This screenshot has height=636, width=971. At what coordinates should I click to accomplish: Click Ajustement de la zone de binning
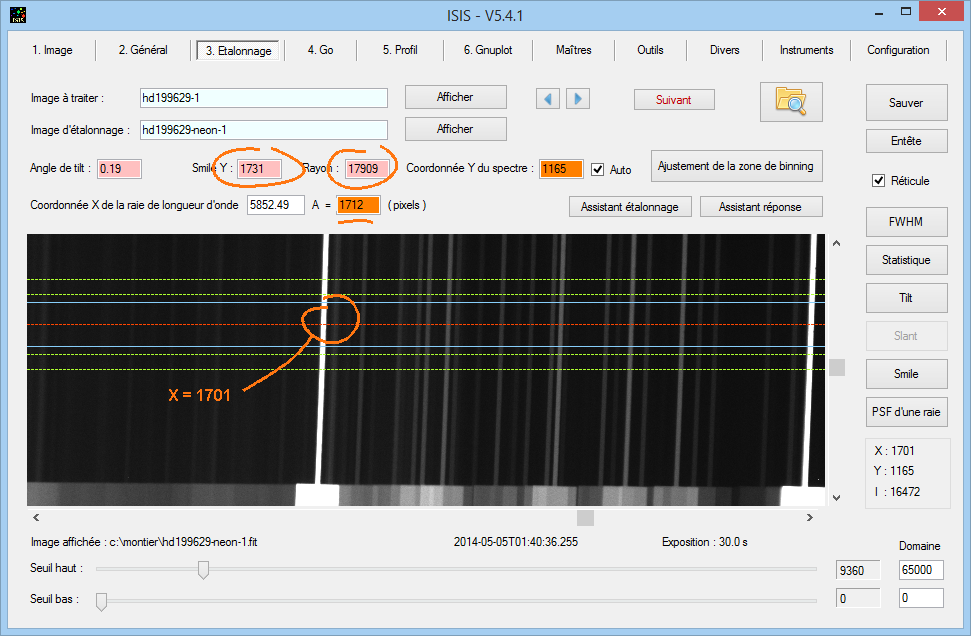[736, 166]
